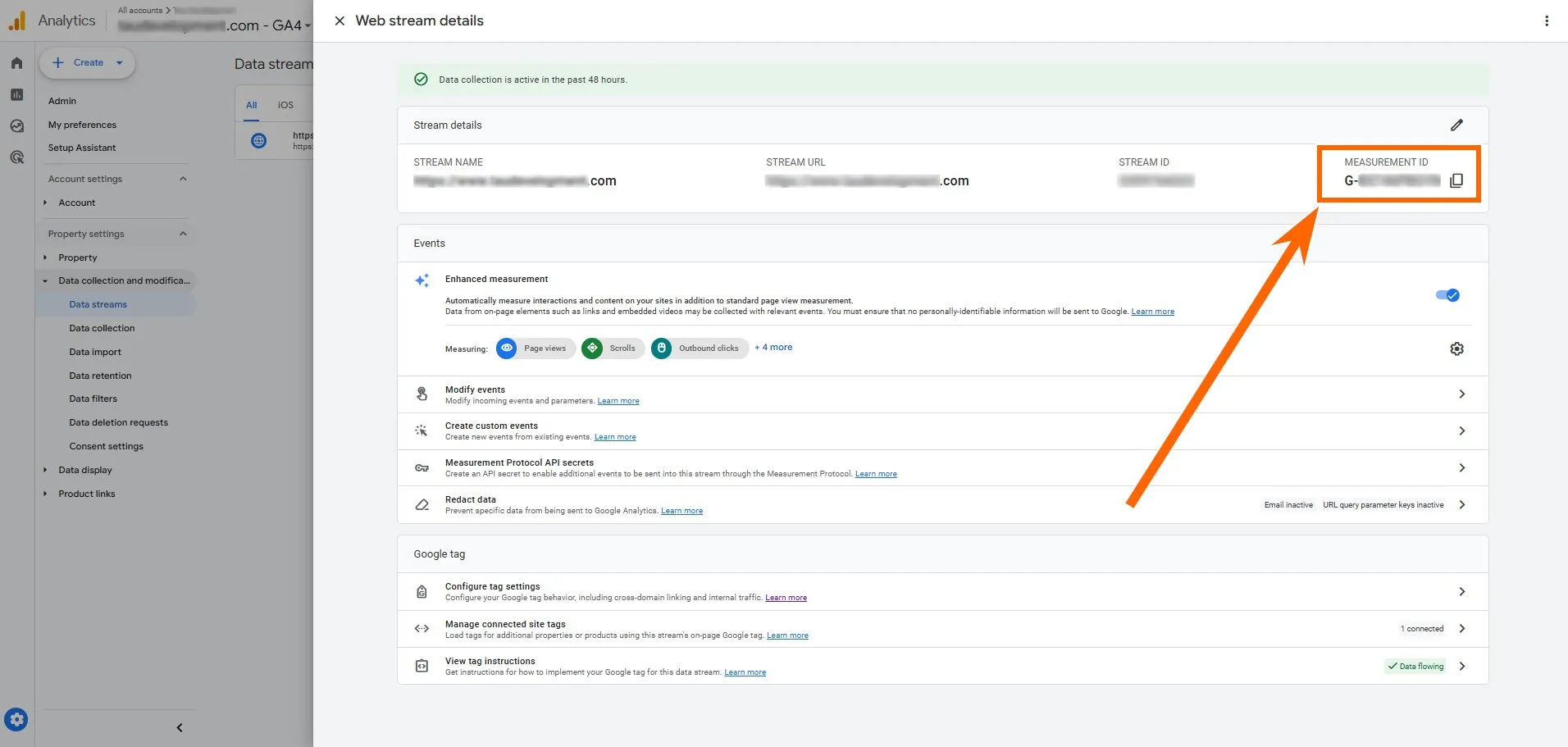This screenshot has width=1568, height=747.
Task: Click the pencil edit icon for Stream details
Action: click(x=1456, y=125)
